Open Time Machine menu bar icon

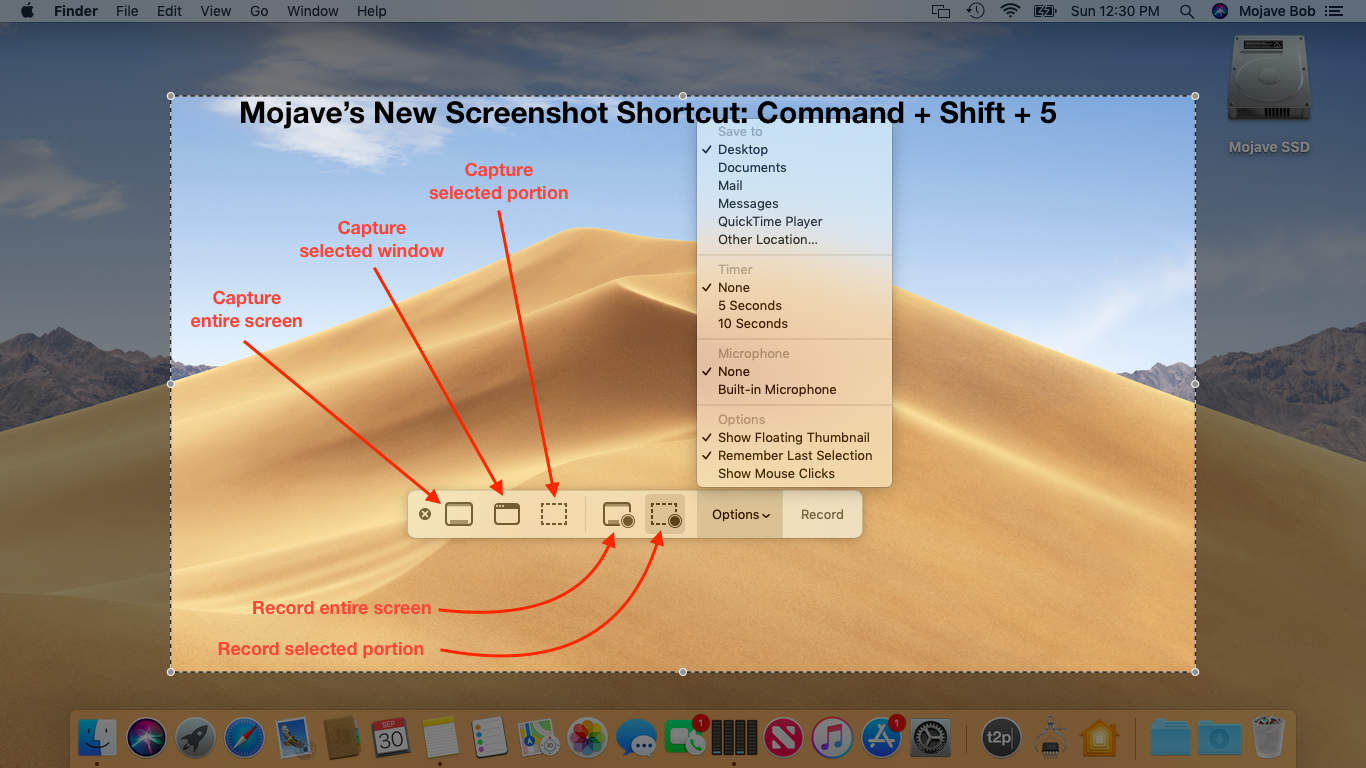(x=975, y=11)
